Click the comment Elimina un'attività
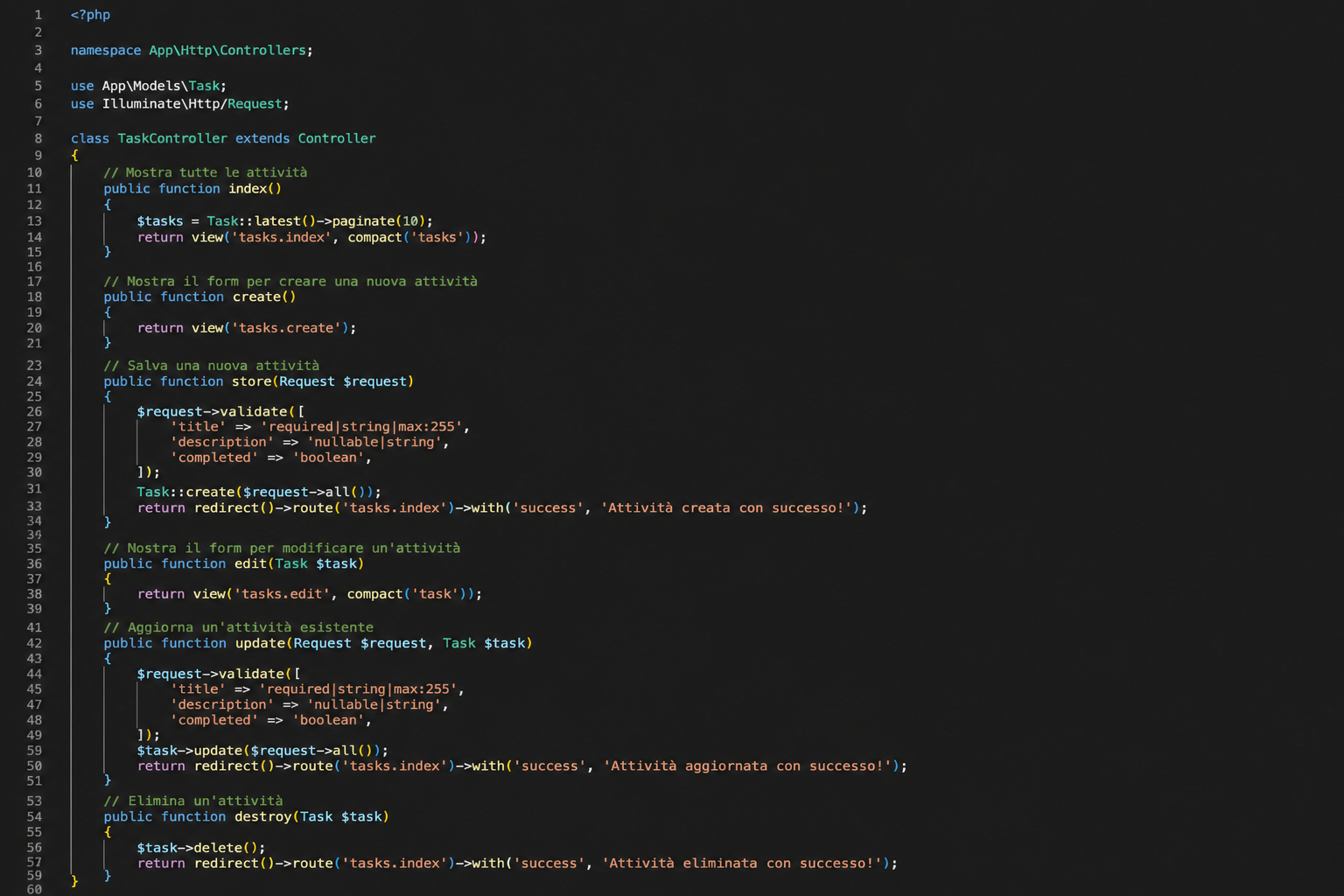This screenshot has width=1344, height=896. (193, 801)
